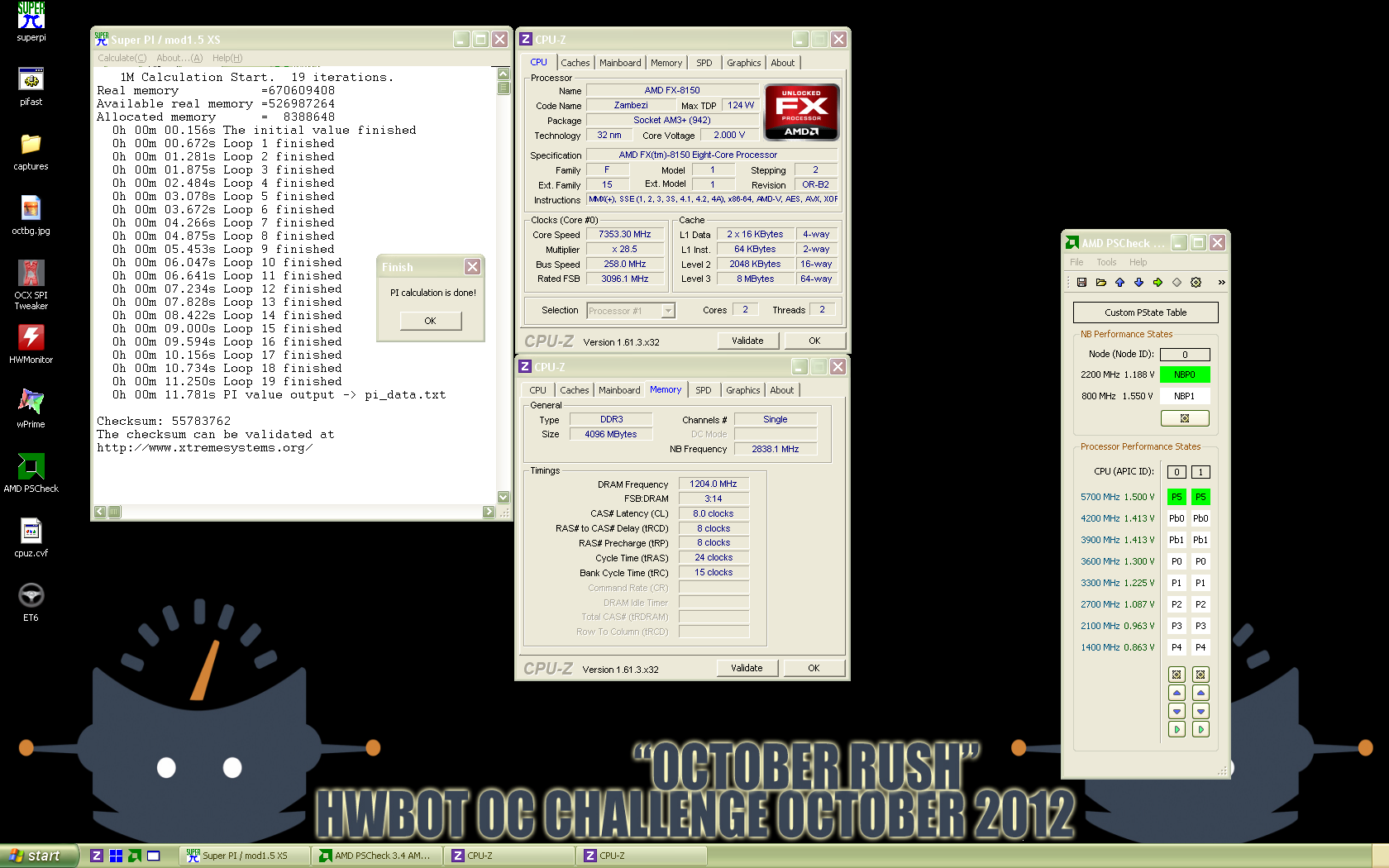Open ET6 desktop icon
Viewport: 1389px width, 868px height.
click(31, 603)
